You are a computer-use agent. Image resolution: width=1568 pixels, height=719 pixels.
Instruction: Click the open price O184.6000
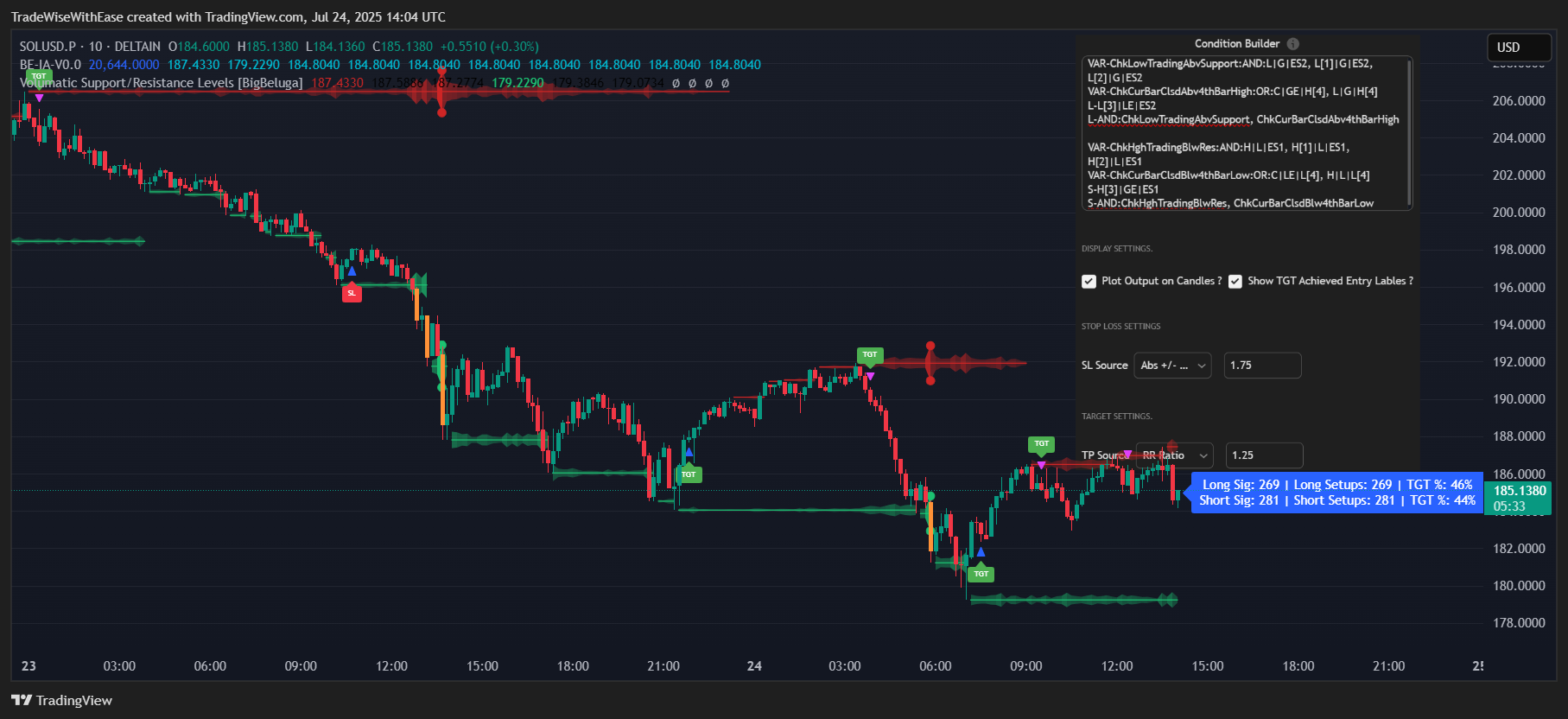click(199, 47)
